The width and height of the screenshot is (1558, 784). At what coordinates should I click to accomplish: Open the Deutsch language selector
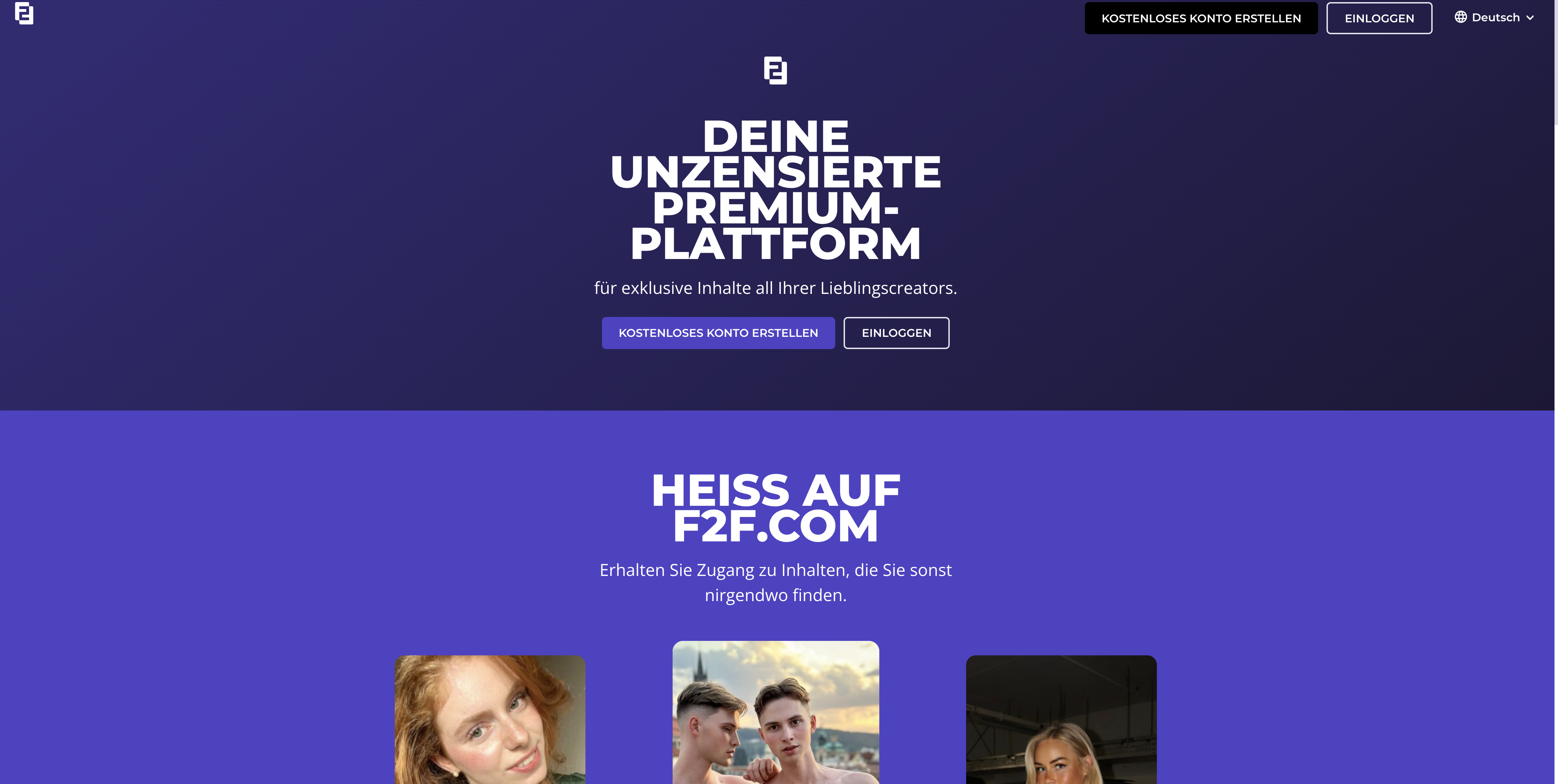[x=1494, y=17]
